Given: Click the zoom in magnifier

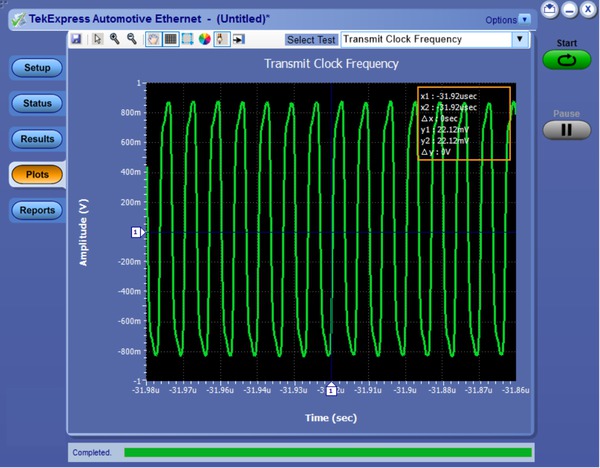Looking at the screenshot, I should click(x=115, y=39).
